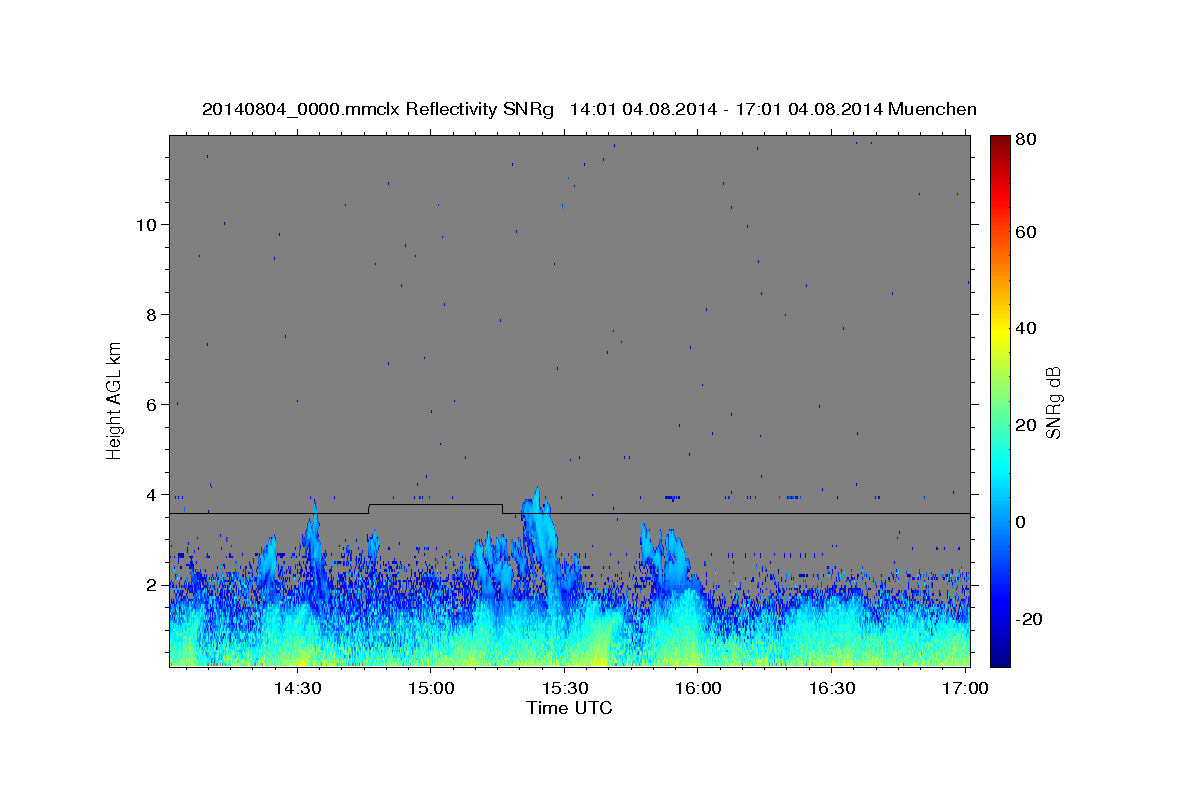Click the colorbar value 60
The image size is (1200, 800).
1026,233
